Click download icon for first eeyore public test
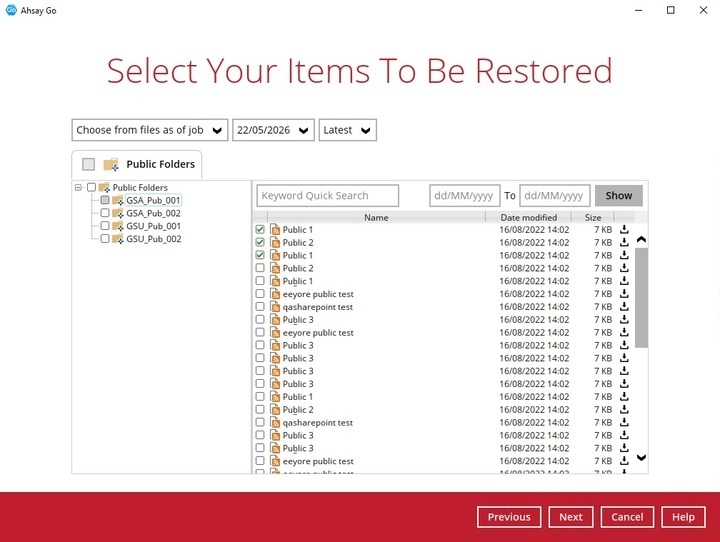Image resolution: width=720 pixels, height=542 pixels. tap(624, 294)
